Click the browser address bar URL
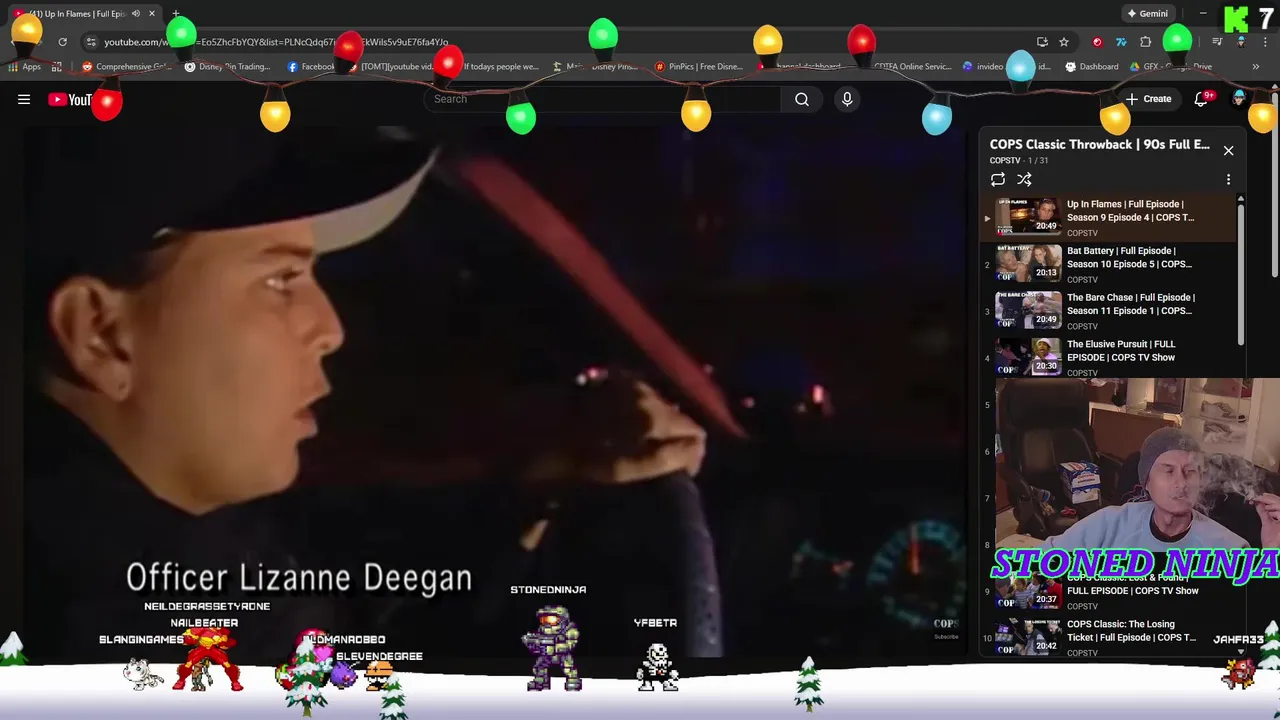The image size is (1280, 720). pyautogui.click(x=276, y=42)
